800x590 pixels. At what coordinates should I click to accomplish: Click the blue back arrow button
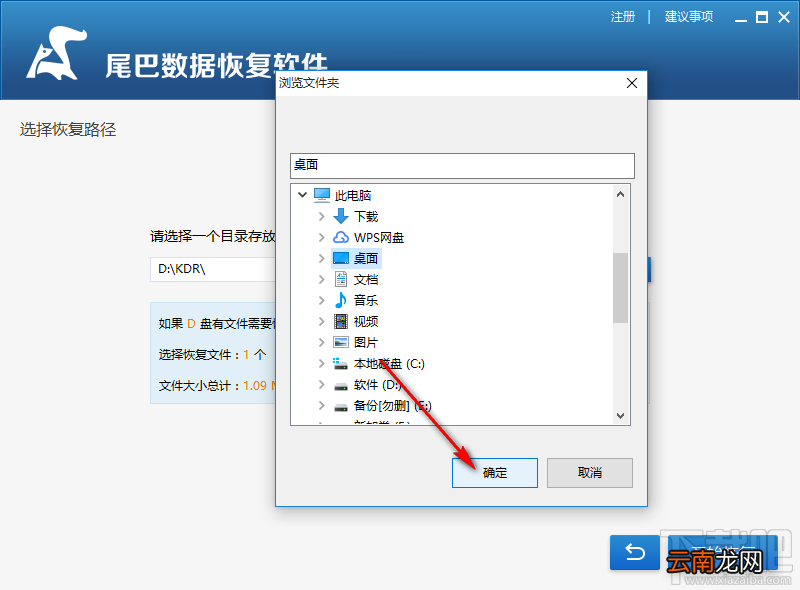click(635, 552)
